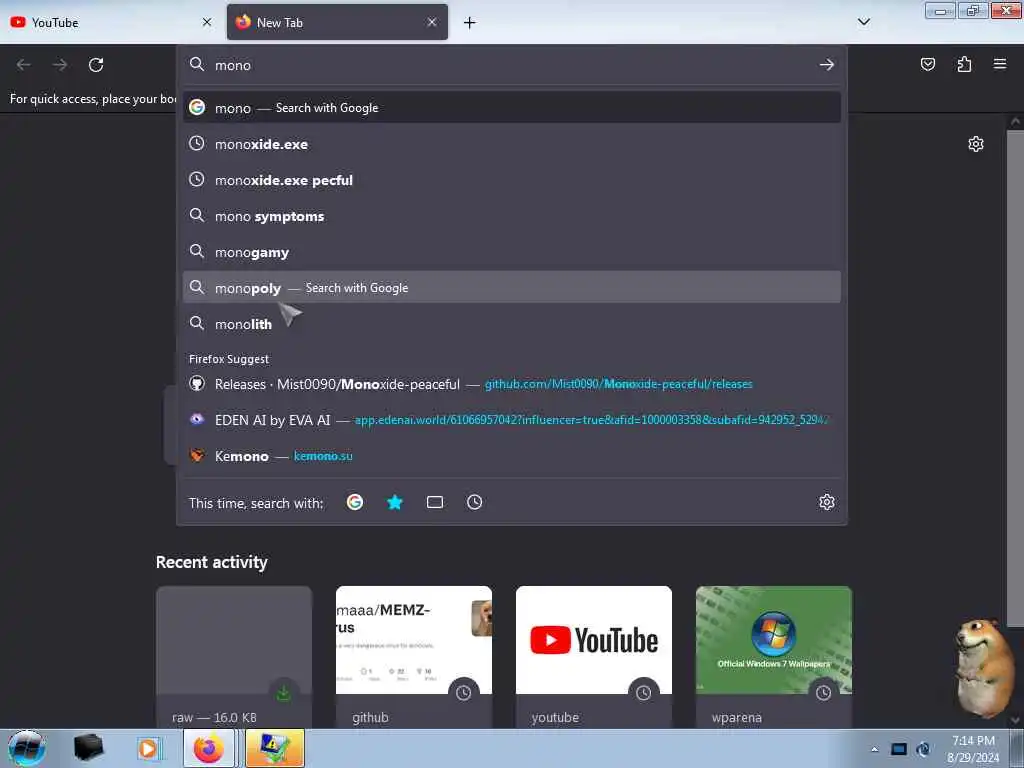
Task: Search History with clock icon
Action: tap(475, 502)
